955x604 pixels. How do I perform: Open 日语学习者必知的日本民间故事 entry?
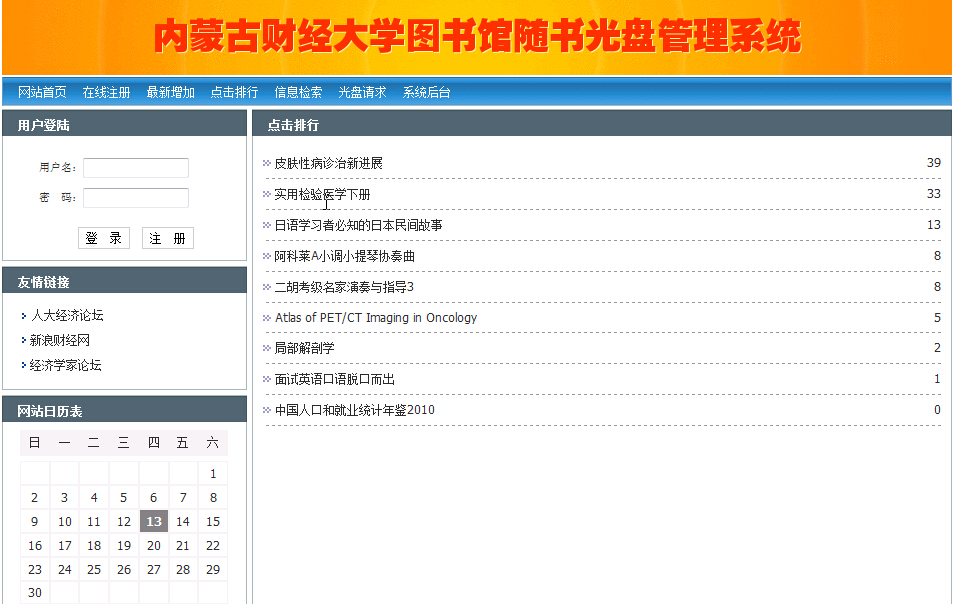(x=358, y=225)
